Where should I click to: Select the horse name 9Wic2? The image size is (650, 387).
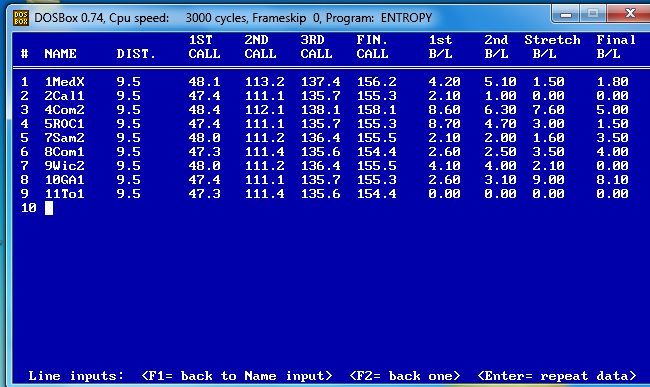click(64, 166)
